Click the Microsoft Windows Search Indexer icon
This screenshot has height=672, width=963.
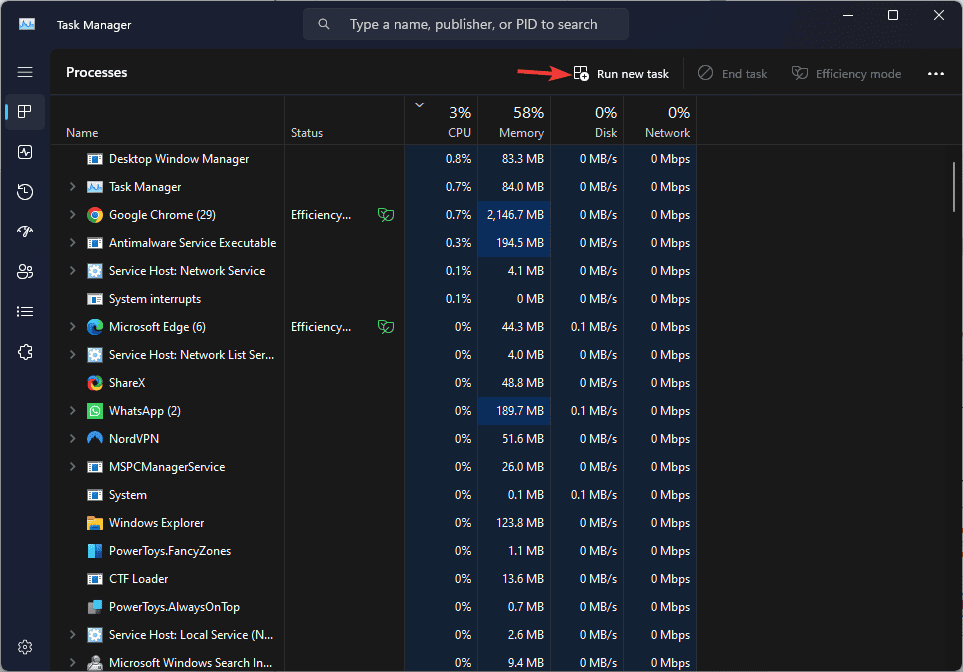click(x=95, y=663)
